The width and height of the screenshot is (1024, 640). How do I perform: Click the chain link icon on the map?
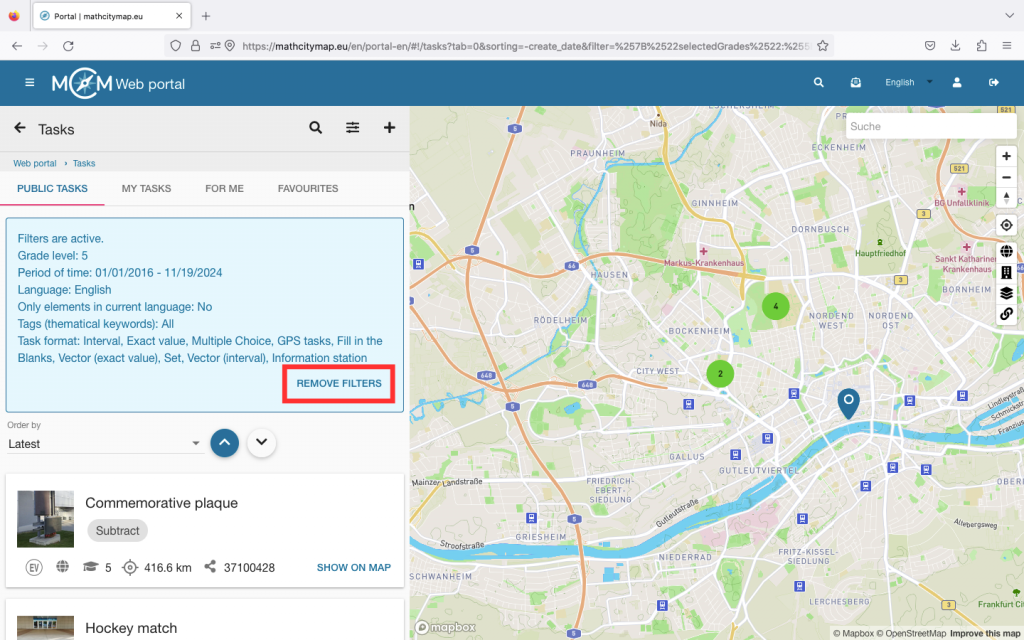coord(1006,314)
